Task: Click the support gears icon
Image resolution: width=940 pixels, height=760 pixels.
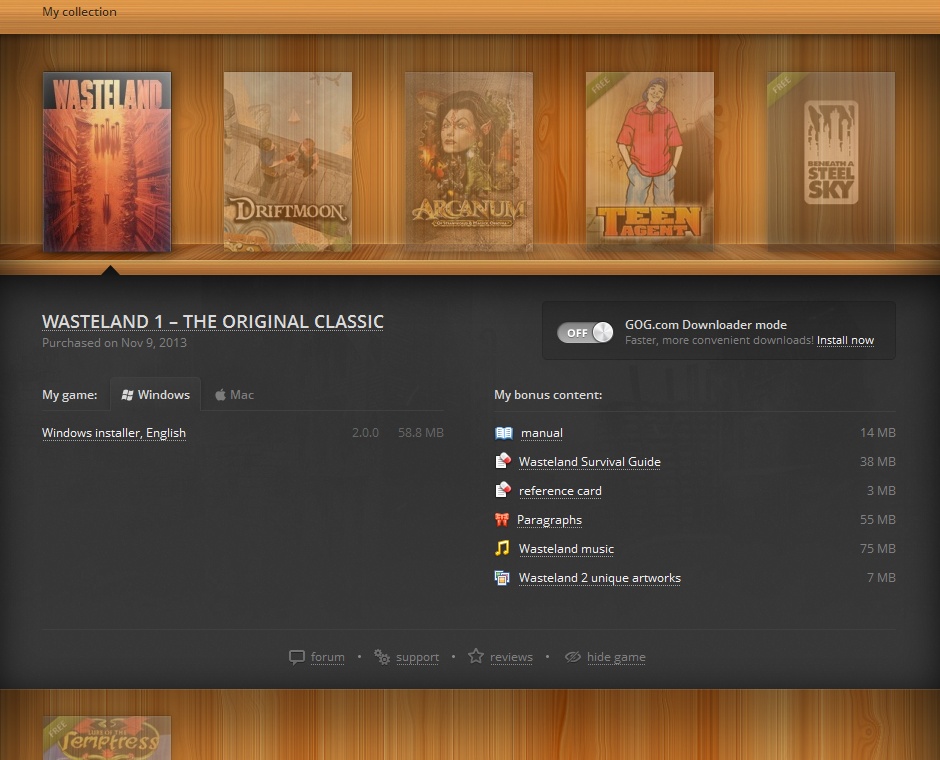Action: pos(382,657)
